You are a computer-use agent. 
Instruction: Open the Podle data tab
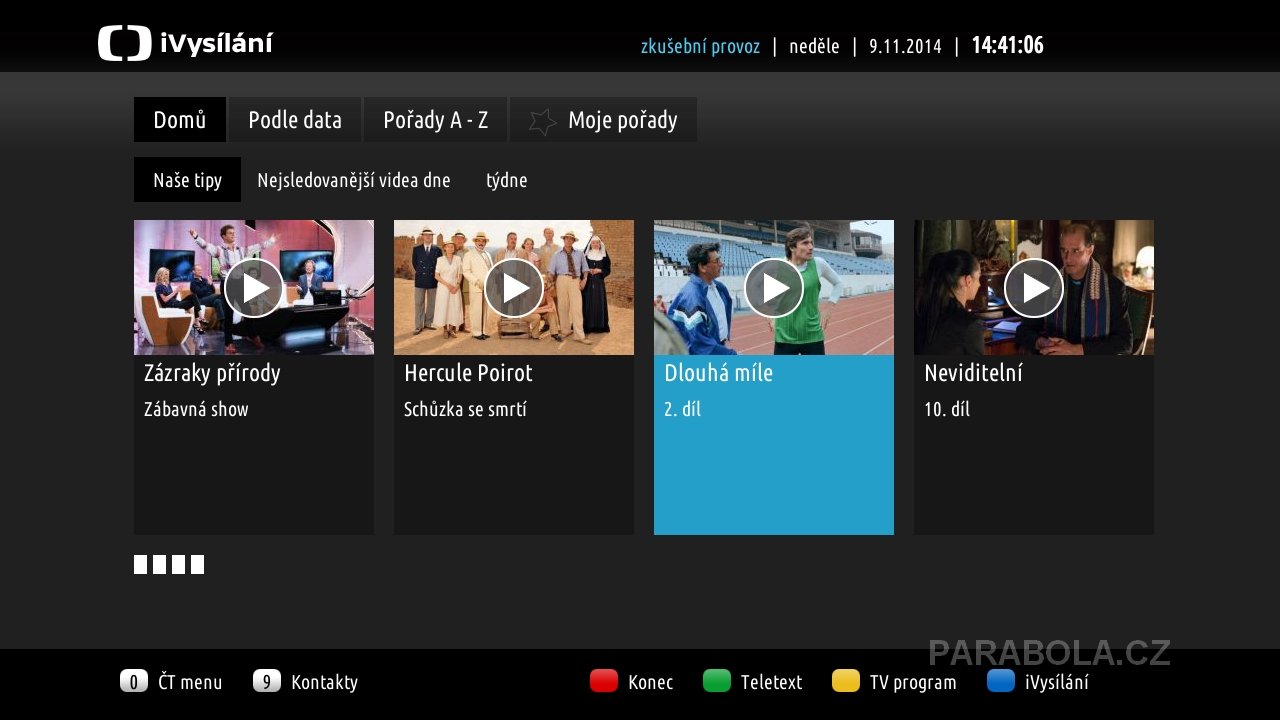[x=295, y=120]
